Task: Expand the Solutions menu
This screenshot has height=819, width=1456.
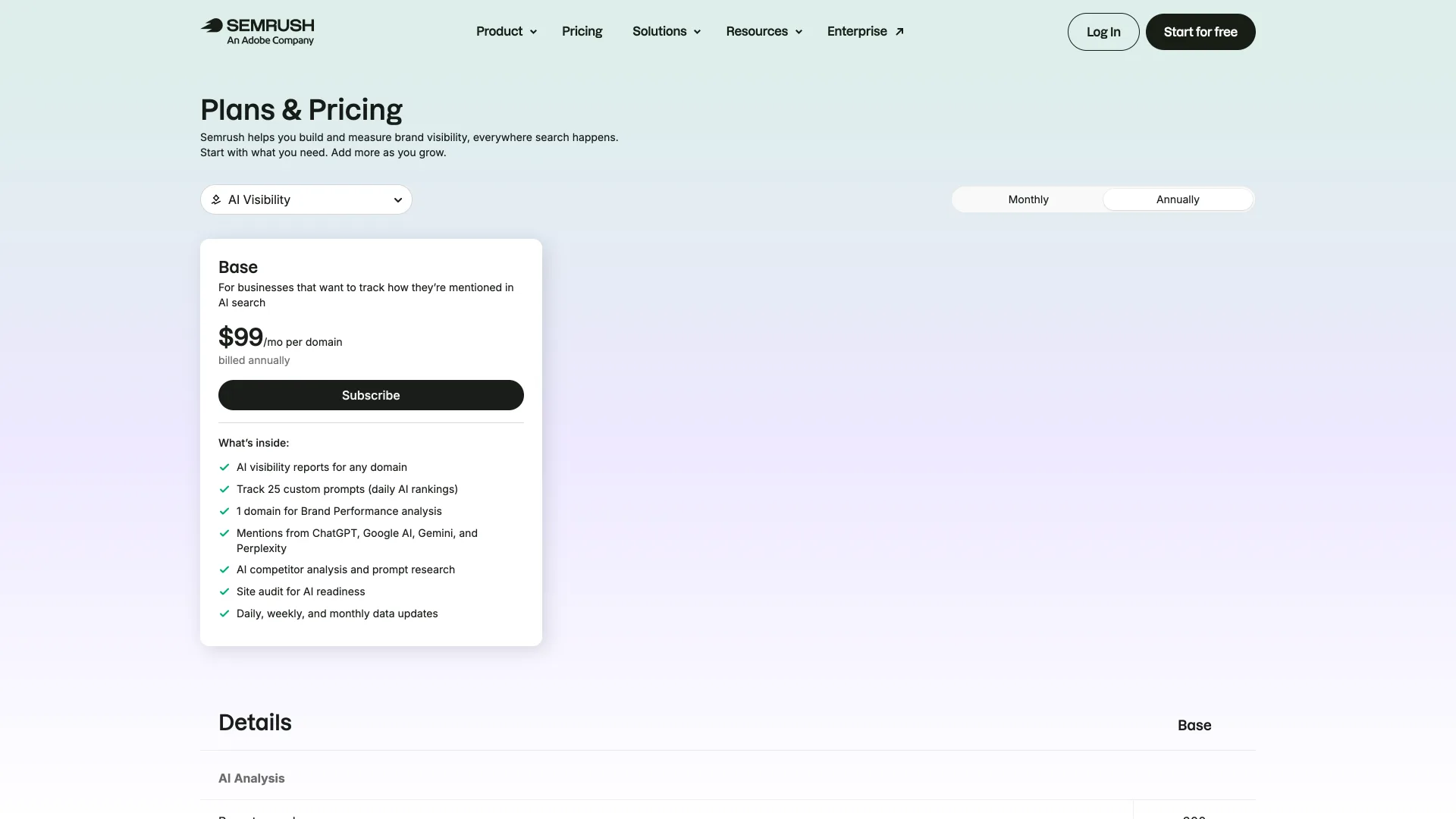Action: pyautogui.click(x=667, y=32)
